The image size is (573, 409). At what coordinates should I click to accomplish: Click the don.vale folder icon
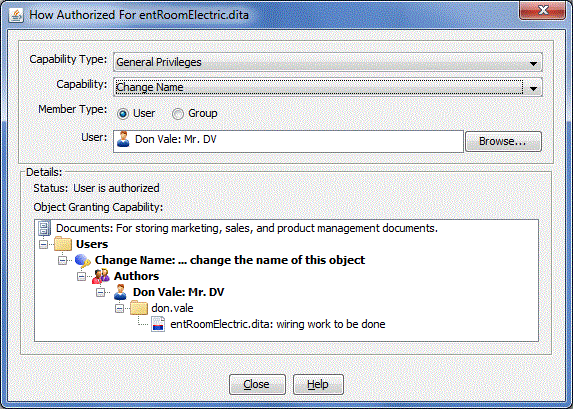139,308
